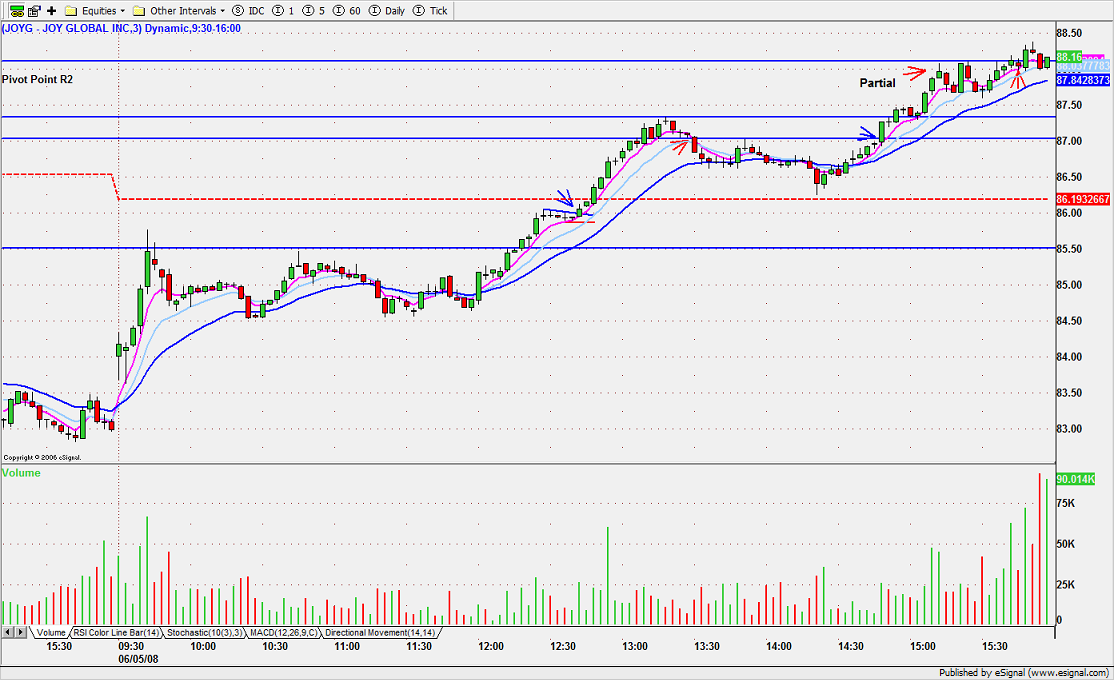Click the Volume pane title
Image resolution: width=1114 pixels, height=680 pixels.
click(21, 473)
